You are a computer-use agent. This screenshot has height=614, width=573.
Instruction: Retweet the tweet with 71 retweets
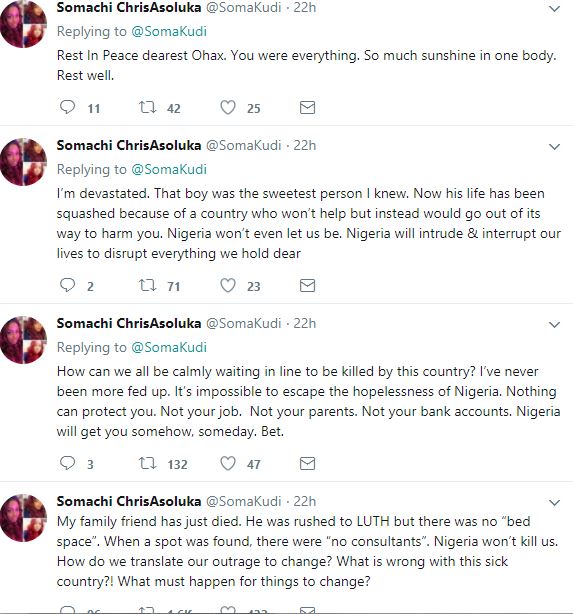(148, 285)
